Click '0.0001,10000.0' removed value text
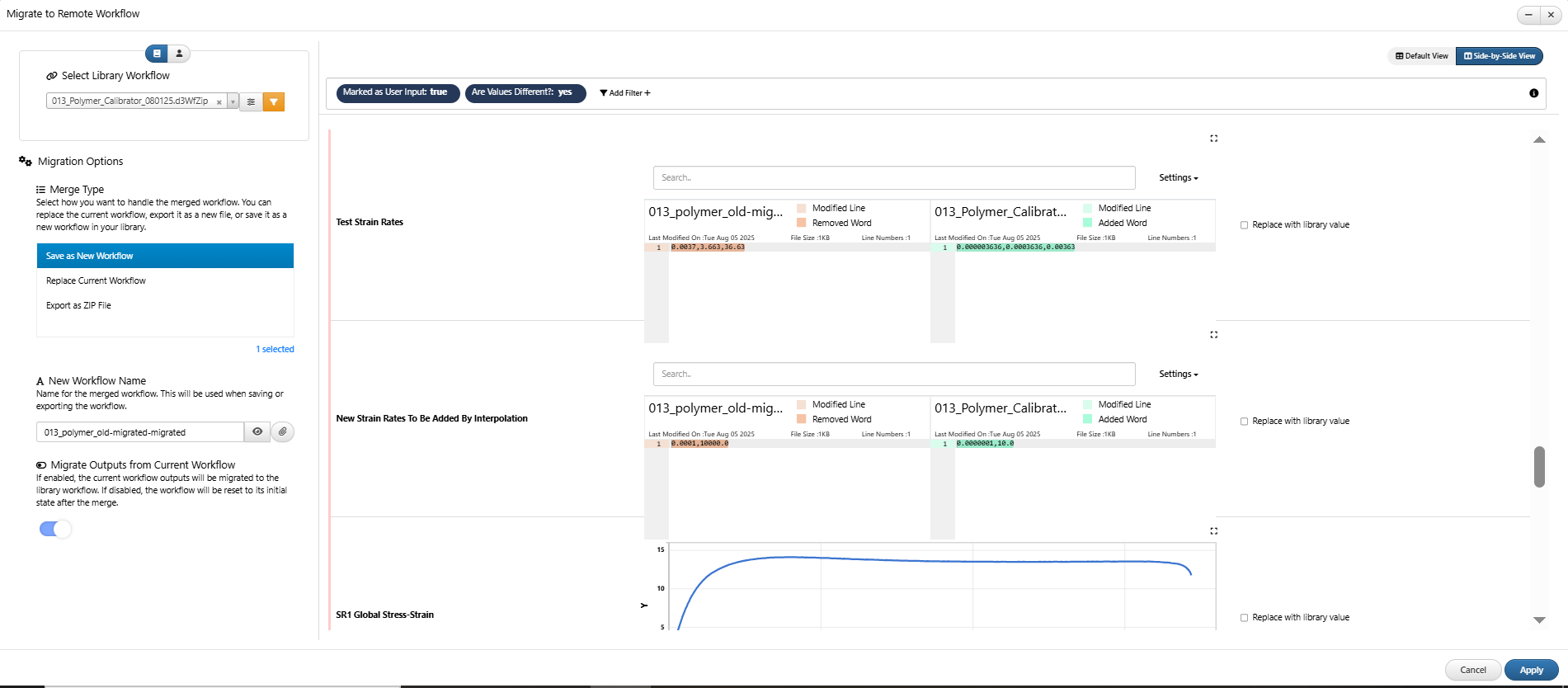This screenshot has height=688, width=1568. tap(699, 444)
